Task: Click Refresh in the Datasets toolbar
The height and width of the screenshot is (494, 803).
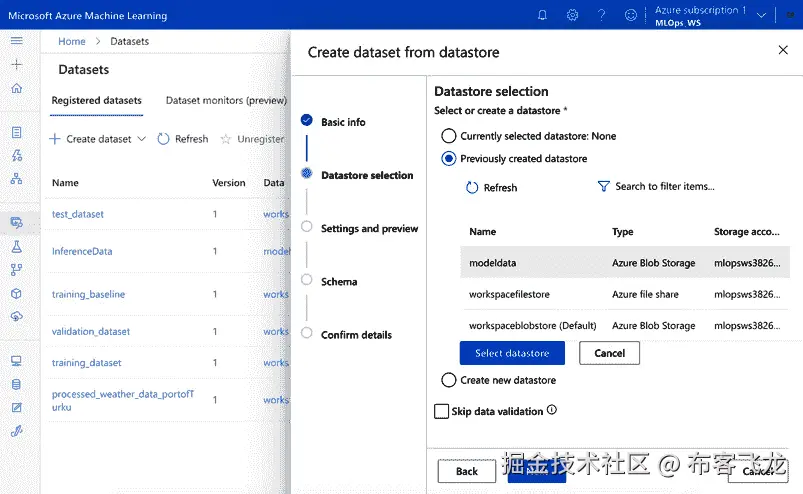Action: coord(183,139)
